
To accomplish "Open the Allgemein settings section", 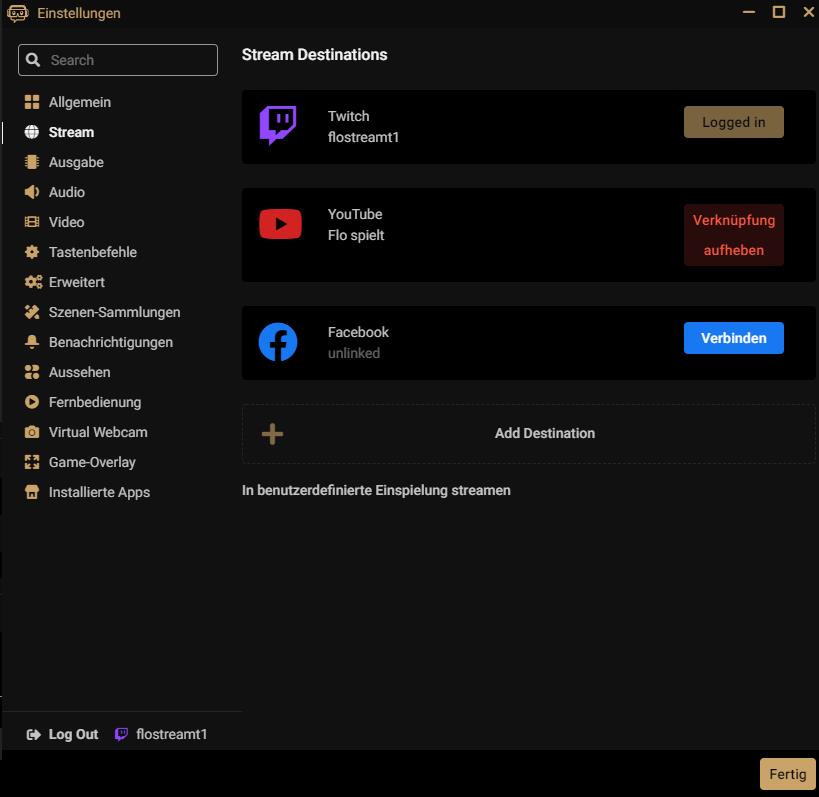I will tap(79, 102).
